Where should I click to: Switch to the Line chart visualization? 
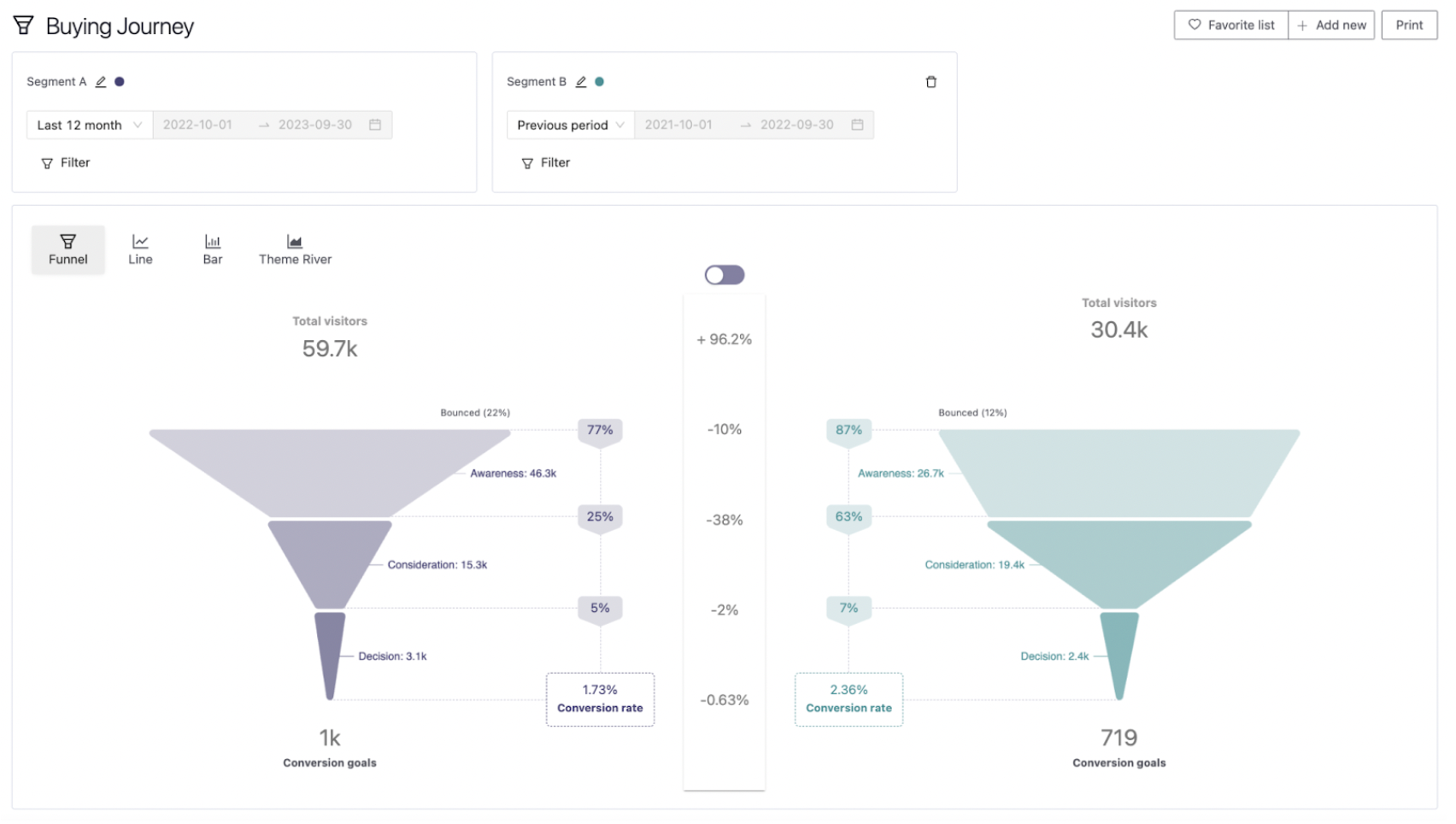point(139,249)
